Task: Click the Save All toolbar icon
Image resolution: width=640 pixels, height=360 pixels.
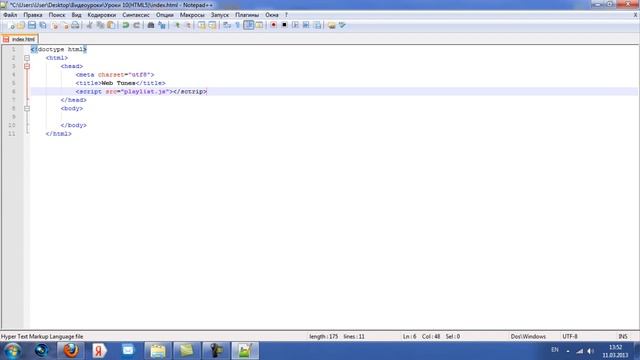Action: point(42,25)
